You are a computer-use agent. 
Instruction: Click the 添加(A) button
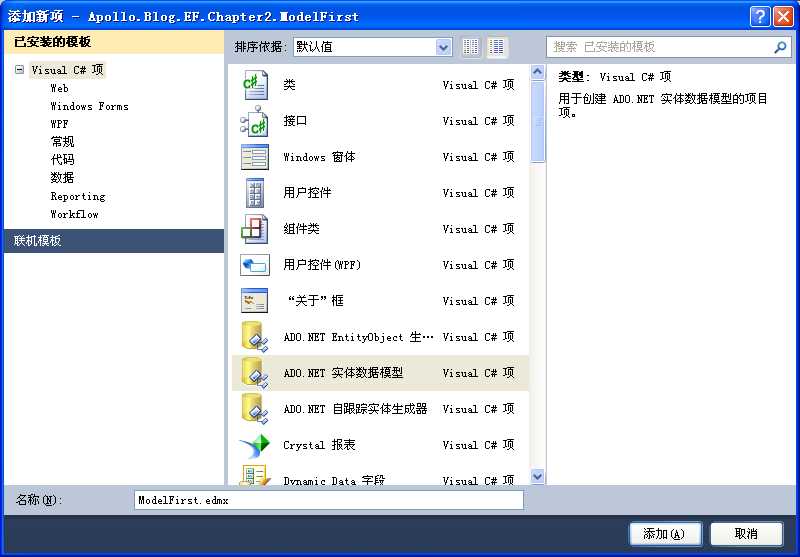(665, 534)
